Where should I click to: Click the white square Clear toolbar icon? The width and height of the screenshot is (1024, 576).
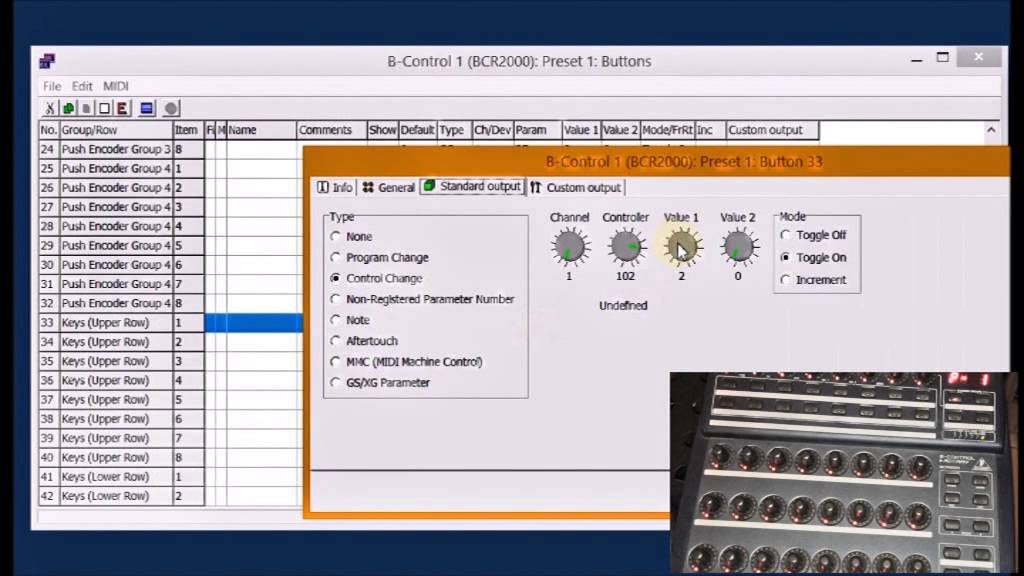104,108
